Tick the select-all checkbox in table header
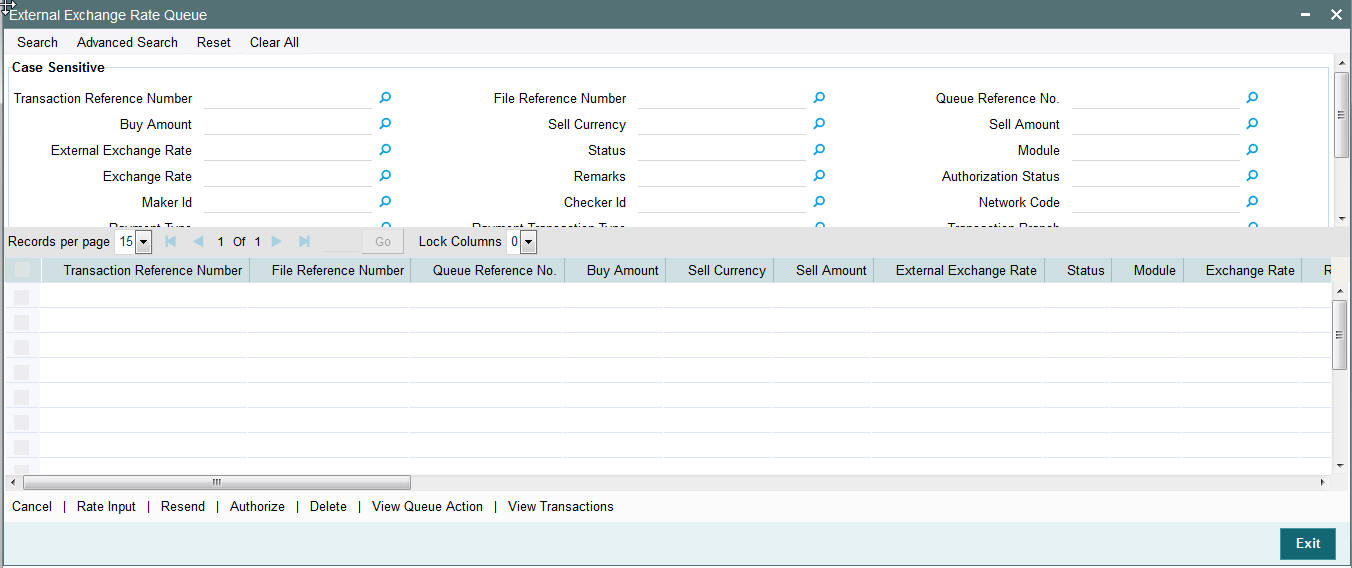1352x568 pixels. click(21, 270)
